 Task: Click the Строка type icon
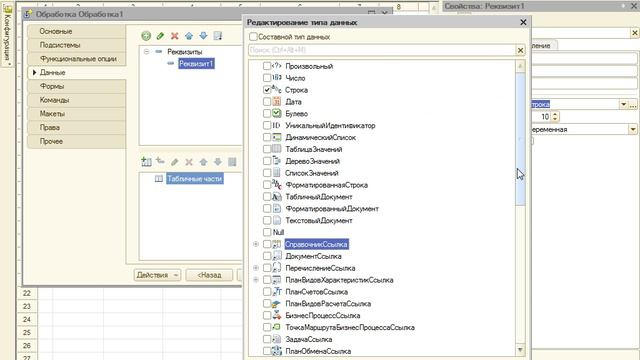(276, 89)
